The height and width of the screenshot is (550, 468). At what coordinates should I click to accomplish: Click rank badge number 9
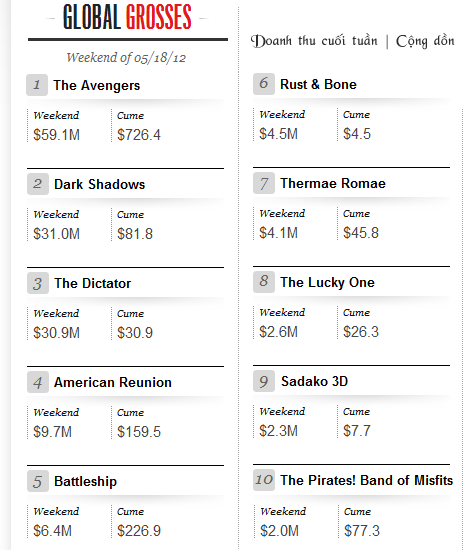tap(264, 381)
